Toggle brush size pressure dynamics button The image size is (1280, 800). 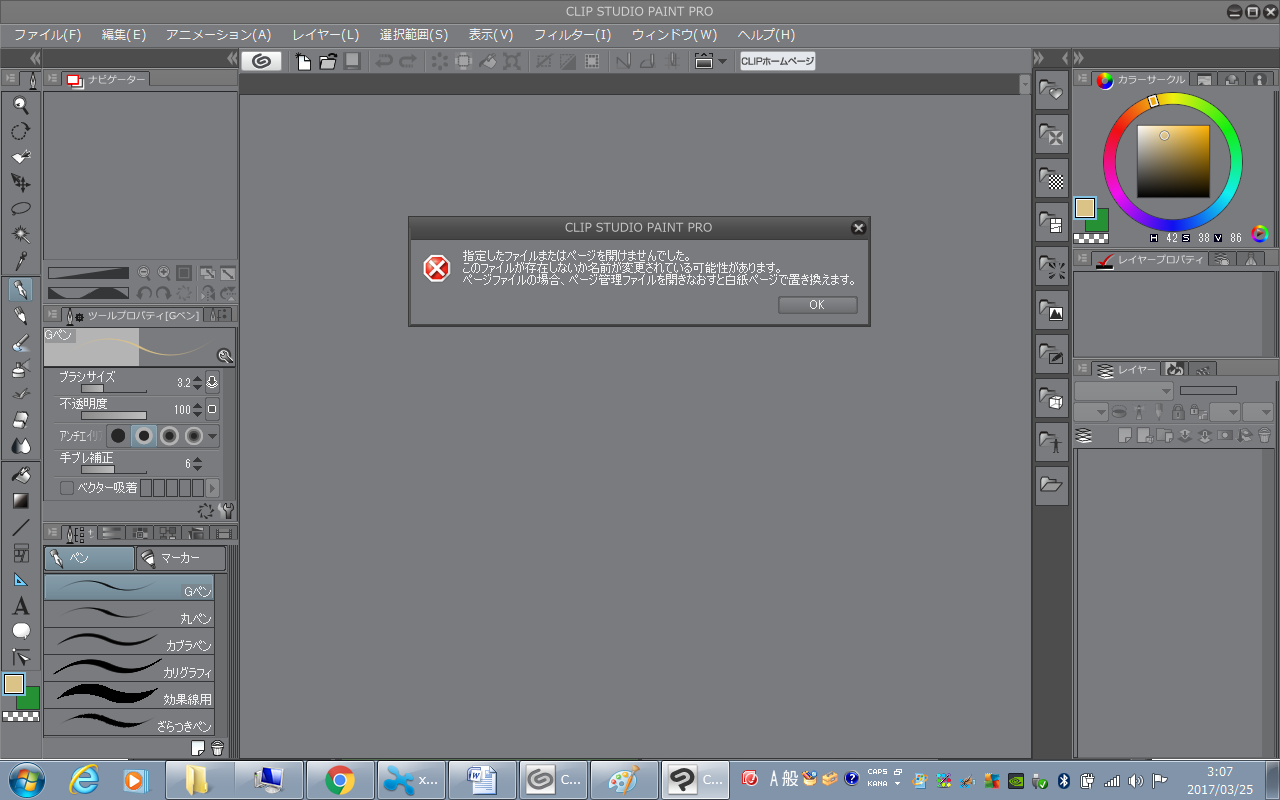pyautogui.click(x=212, y=382)
